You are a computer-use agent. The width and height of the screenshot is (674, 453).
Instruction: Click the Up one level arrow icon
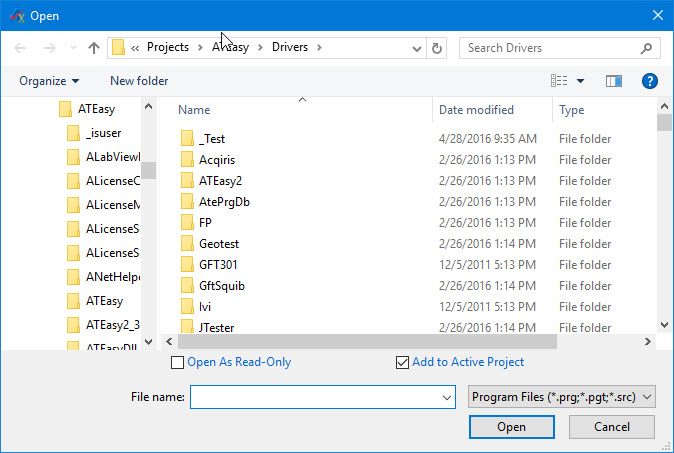(x=94, y=48)
